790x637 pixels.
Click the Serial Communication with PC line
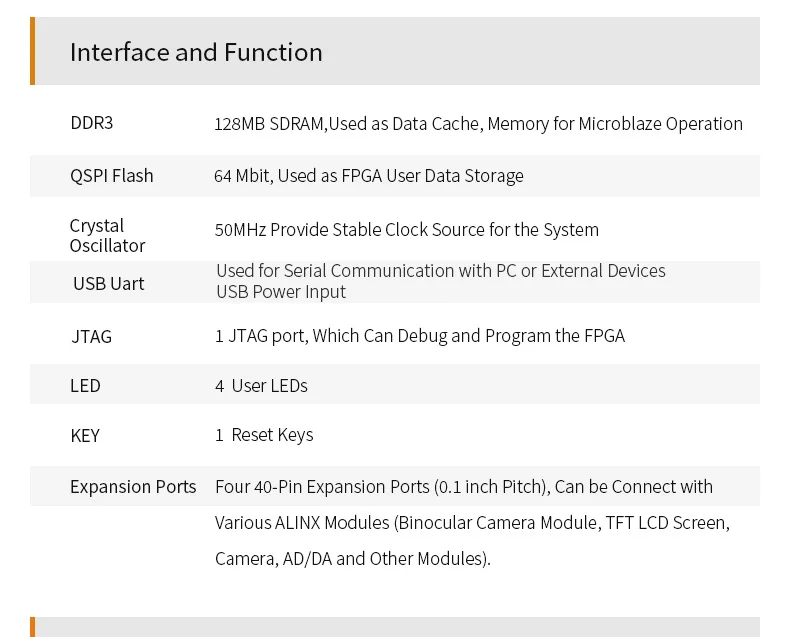[440, 271]
